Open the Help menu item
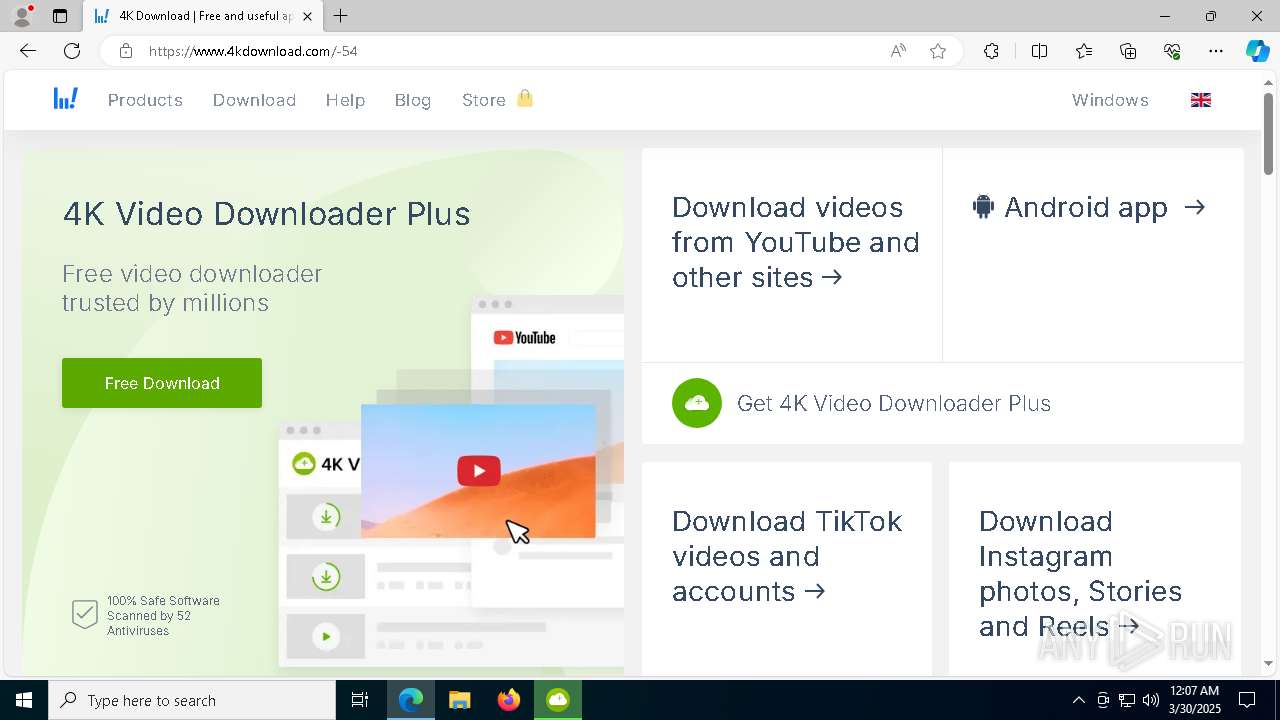This screenshot has height=720, width=1280. pos(345,100)
